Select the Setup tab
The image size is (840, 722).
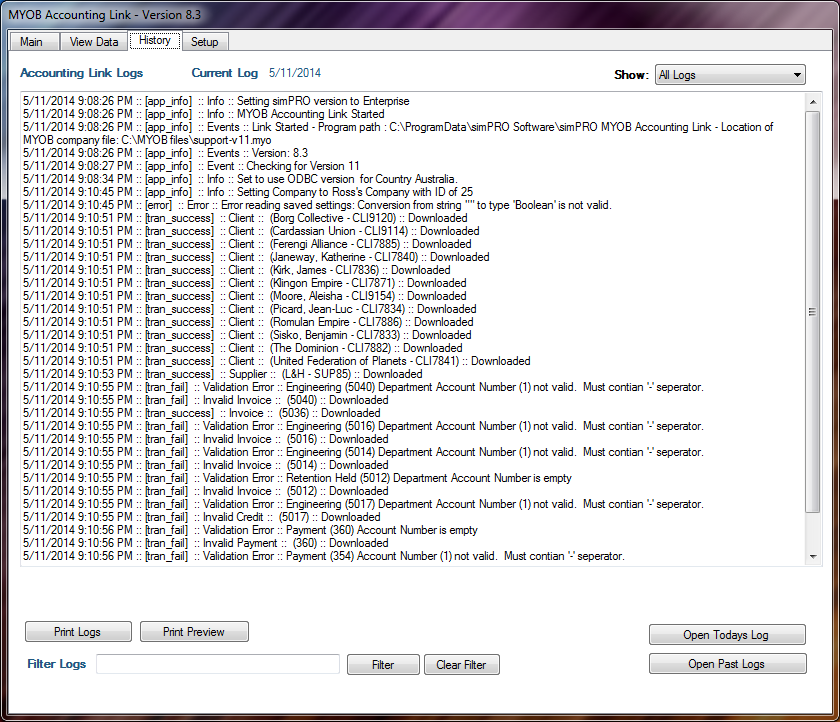tap(205, 42)
